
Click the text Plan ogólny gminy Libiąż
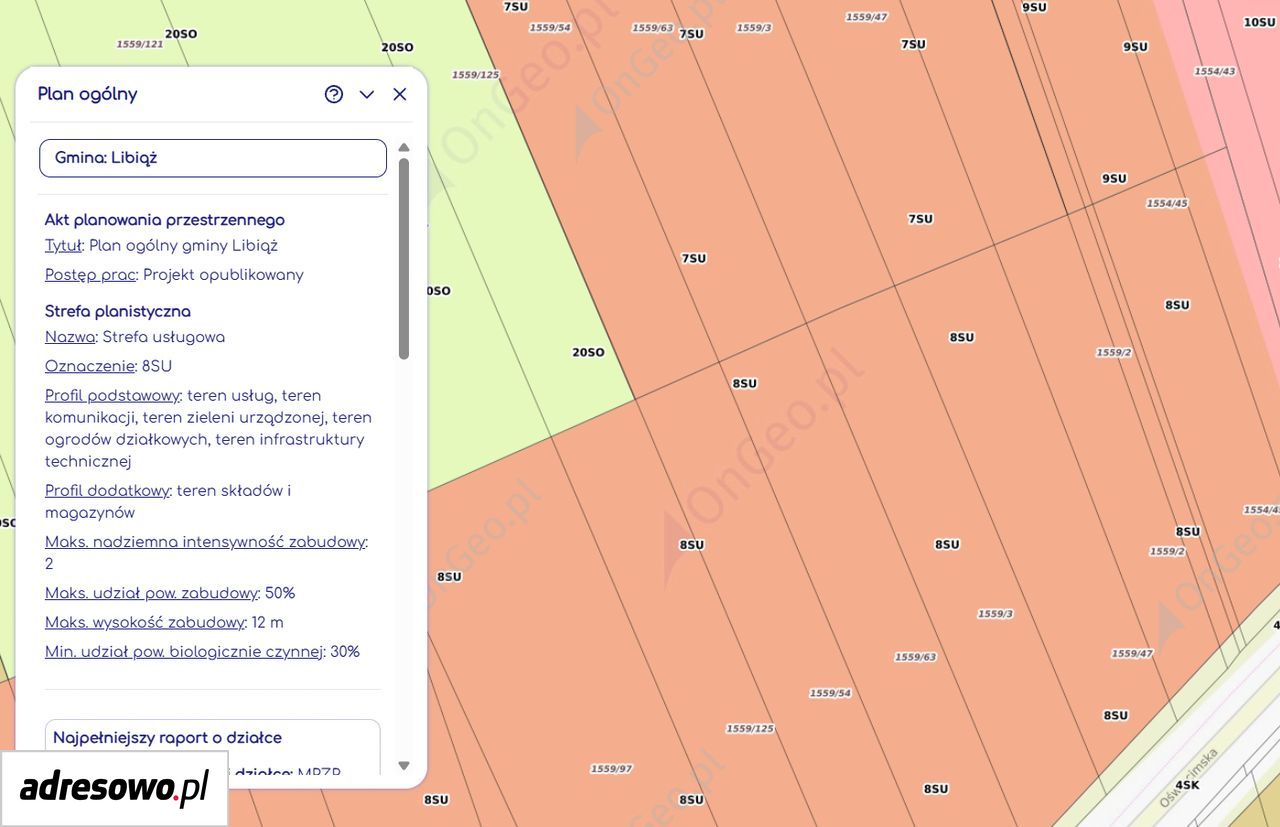[183, 246]
